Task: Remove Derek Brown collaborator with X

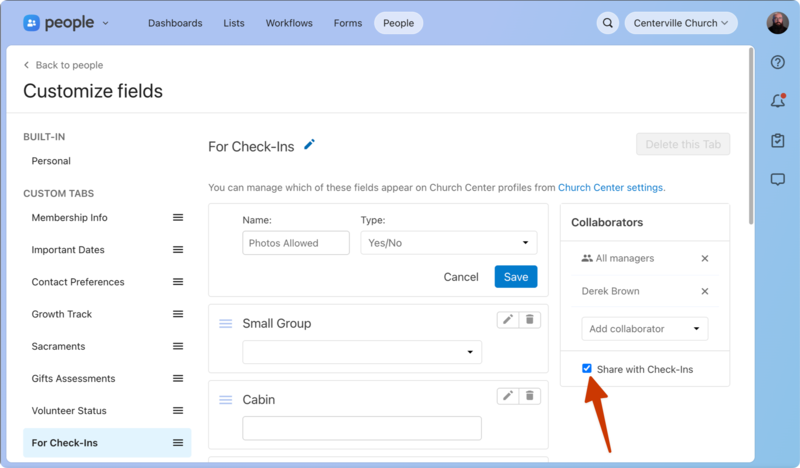Action: click(x=704, y=291)
